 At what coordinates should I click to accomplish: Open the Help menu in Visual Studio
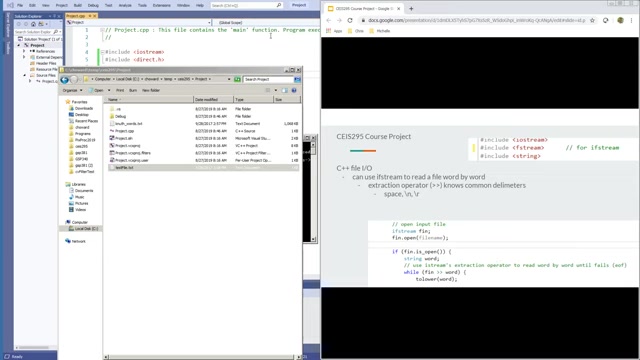200,5
